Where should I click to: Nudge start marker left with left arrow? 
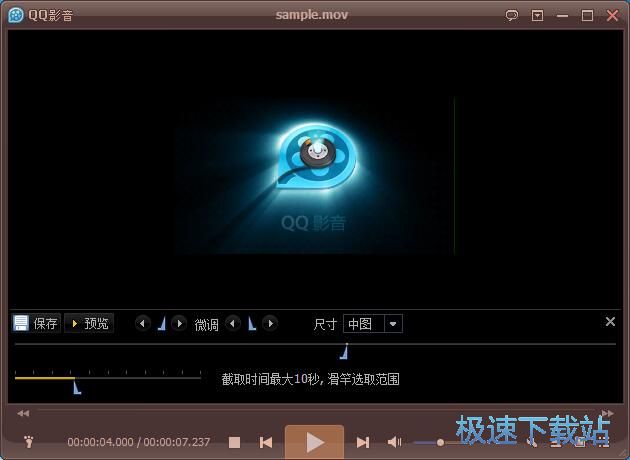pyautogui.click(x=143, y=323)
